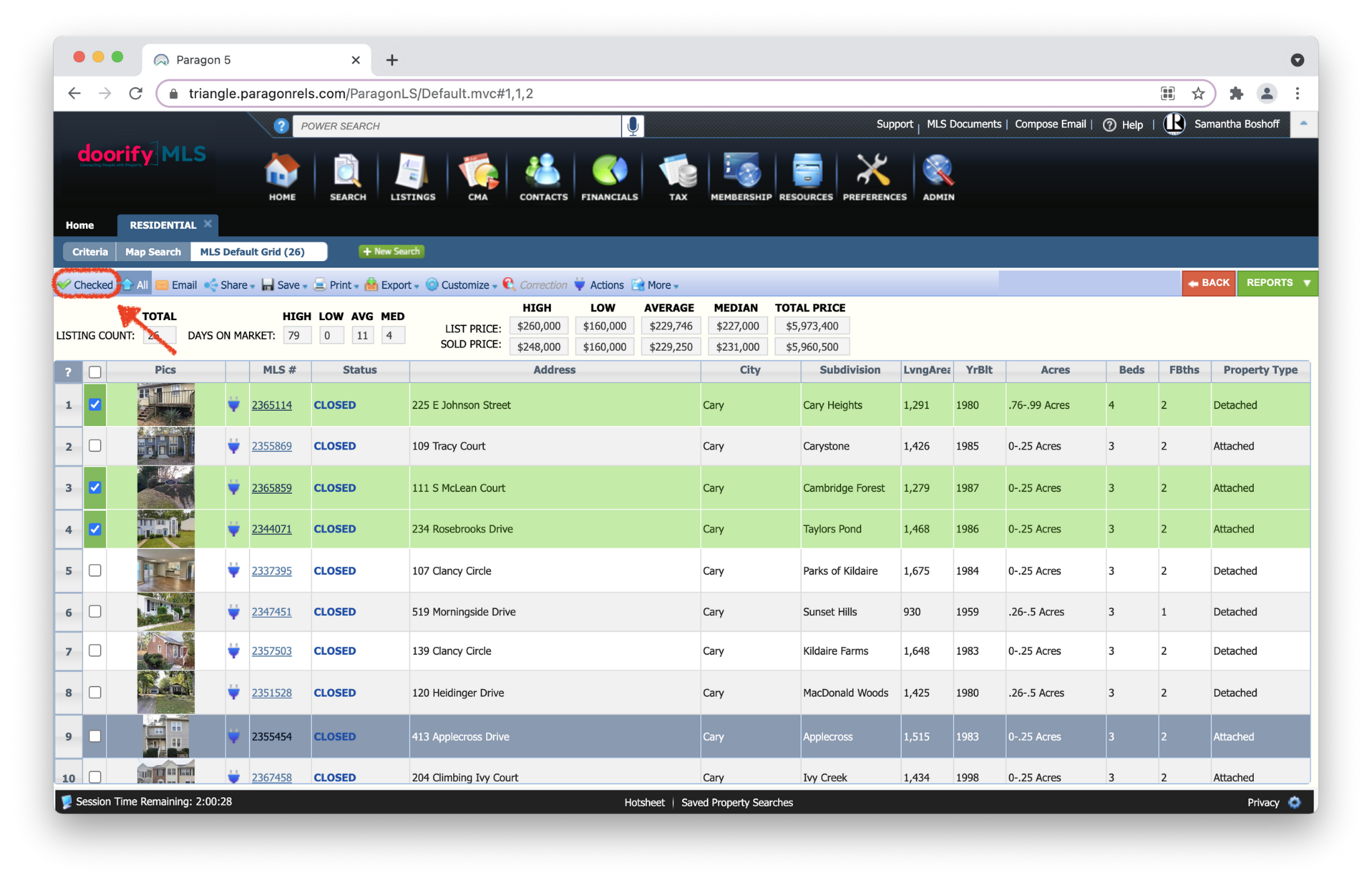Click the grid help question mark header
This screenshot has width=1372, height=885.
[68, 371]
